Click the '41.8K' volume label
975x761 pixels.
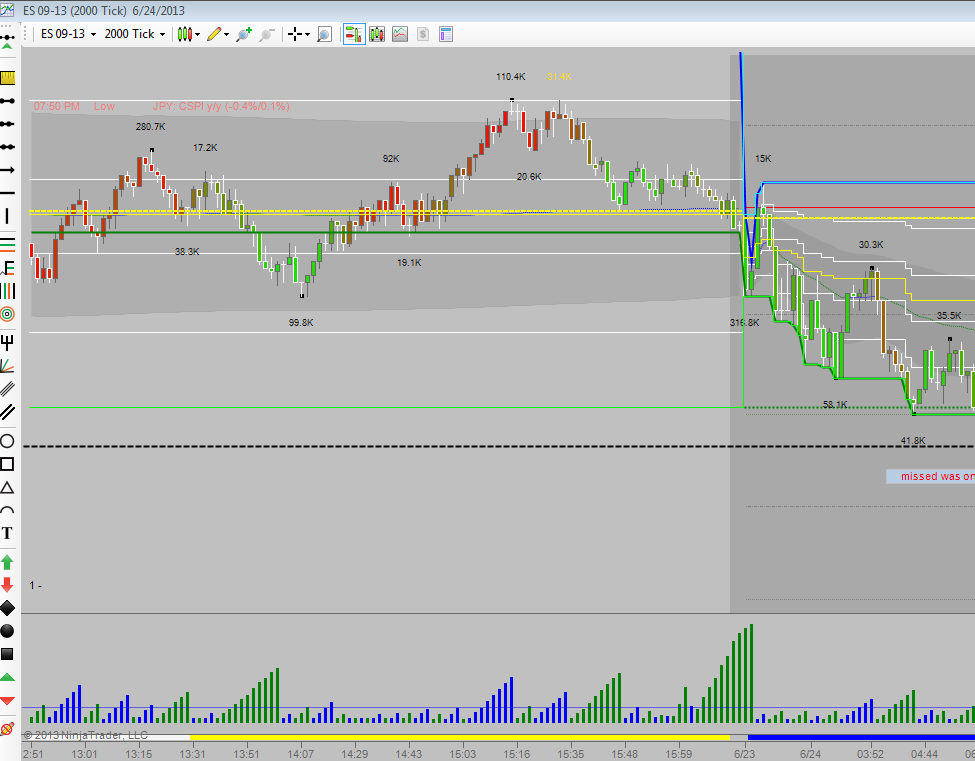(x=913, y=441)
